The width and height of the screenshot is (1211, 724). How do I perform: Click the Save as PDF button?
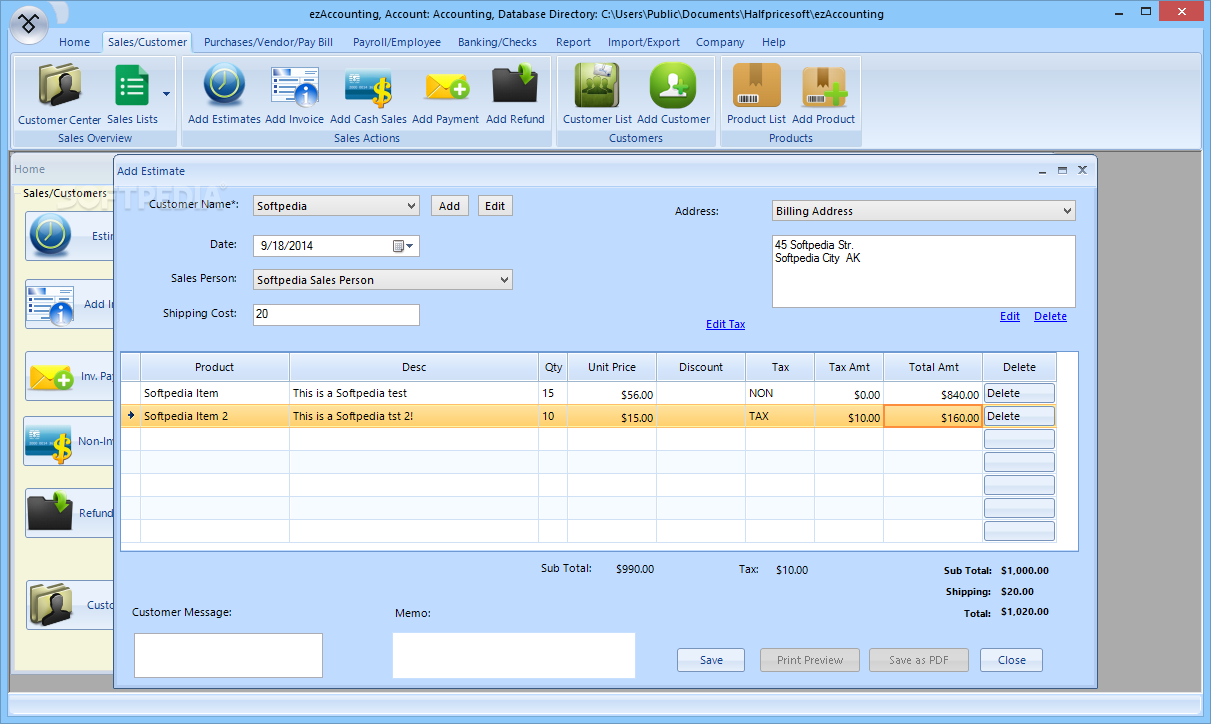tap(920, 660)
